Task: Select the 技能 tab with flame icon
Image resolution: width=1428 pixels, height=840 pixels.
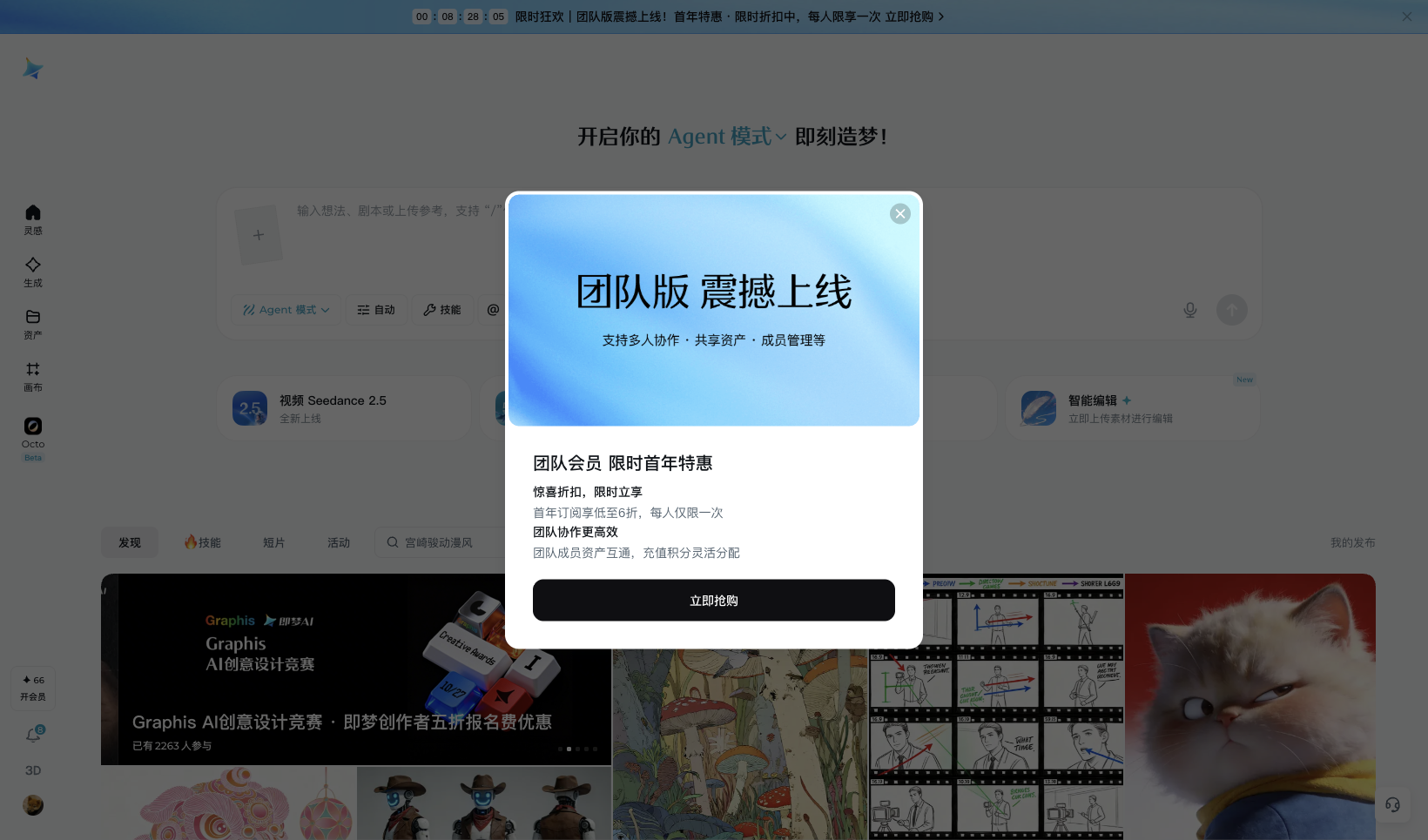Action: coord(202,542)
